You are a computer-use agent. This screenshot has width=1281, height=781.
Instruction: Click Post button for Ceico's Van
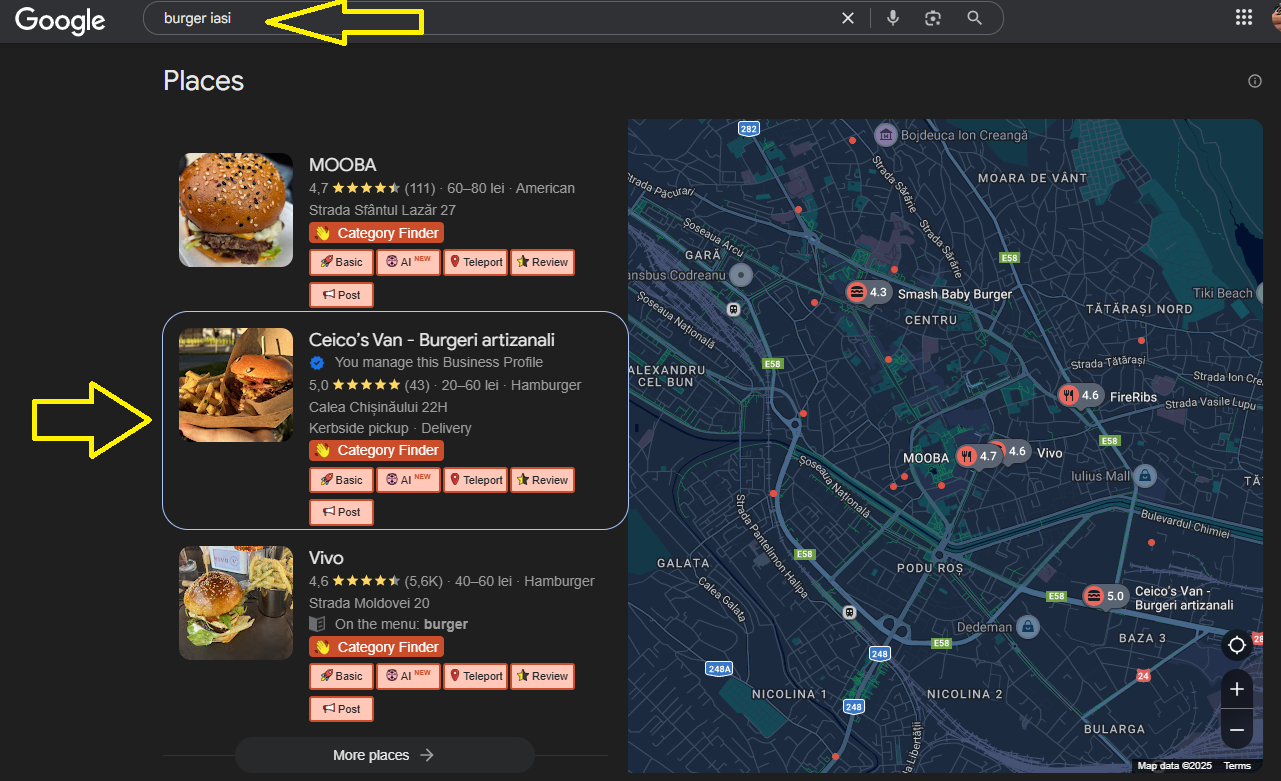341,512
